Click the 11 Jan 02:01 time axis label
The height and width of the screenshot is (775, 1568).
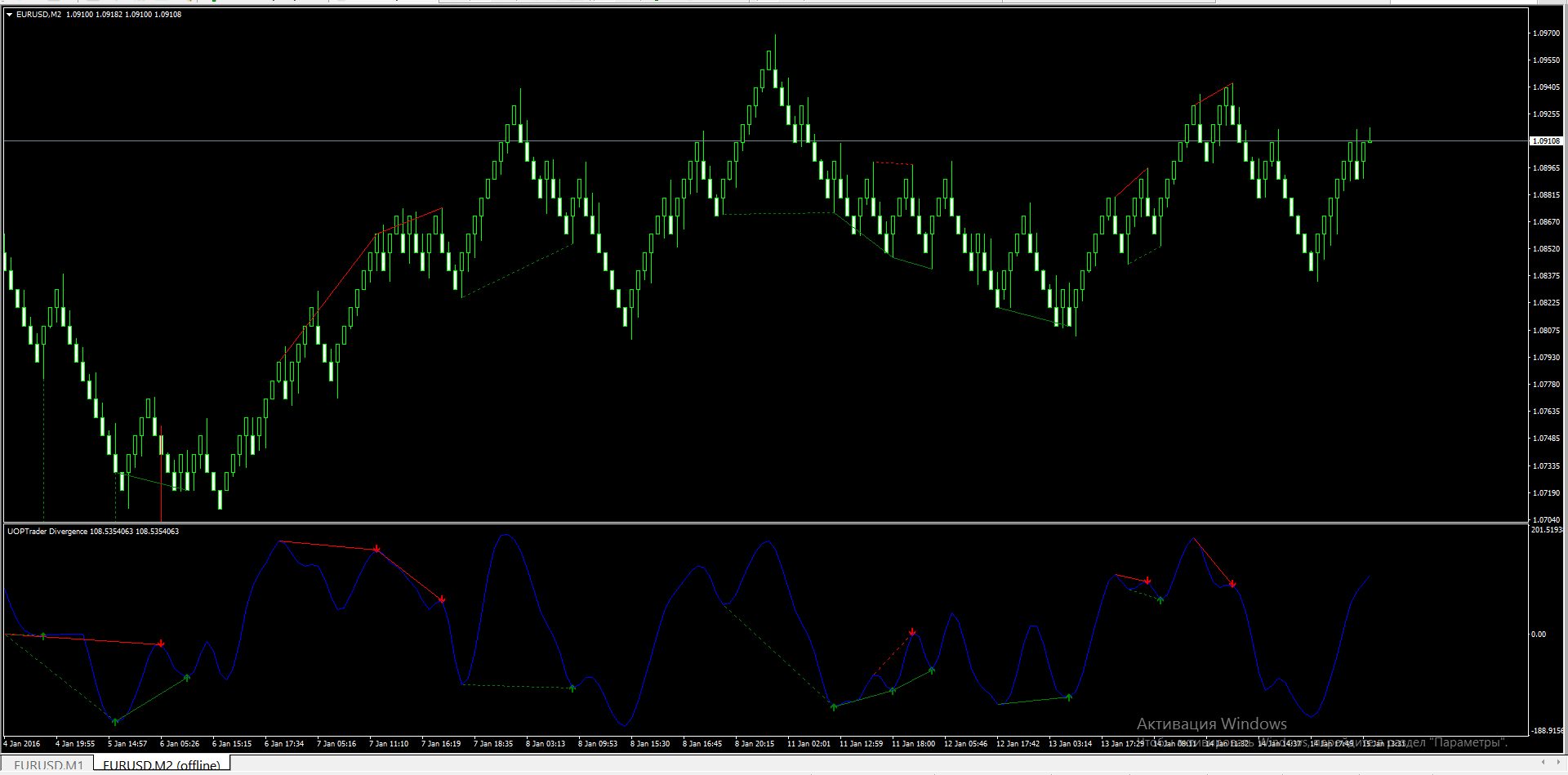tap(808, 744)
